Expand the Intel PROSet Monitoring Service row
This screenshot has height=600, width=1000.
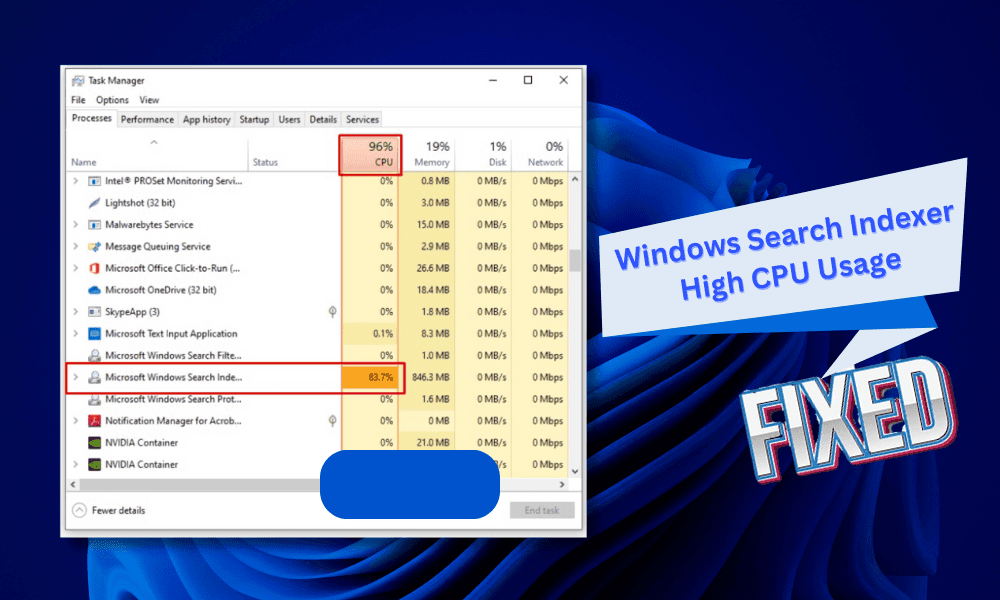tap(75, 181)
